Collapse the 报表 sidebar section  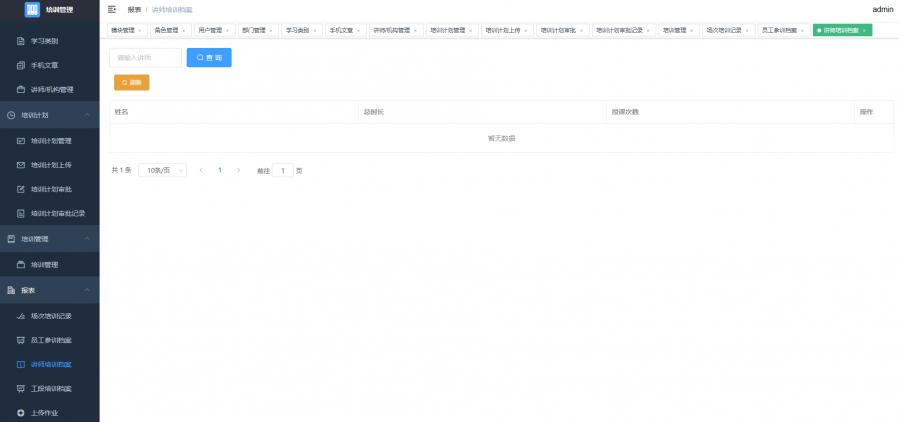[x=87, y=290]
